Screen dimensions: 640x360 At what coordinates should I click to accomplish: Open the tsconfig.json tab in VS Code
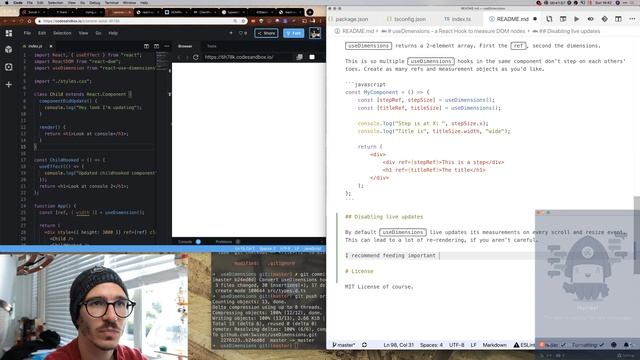coord(406,19)
